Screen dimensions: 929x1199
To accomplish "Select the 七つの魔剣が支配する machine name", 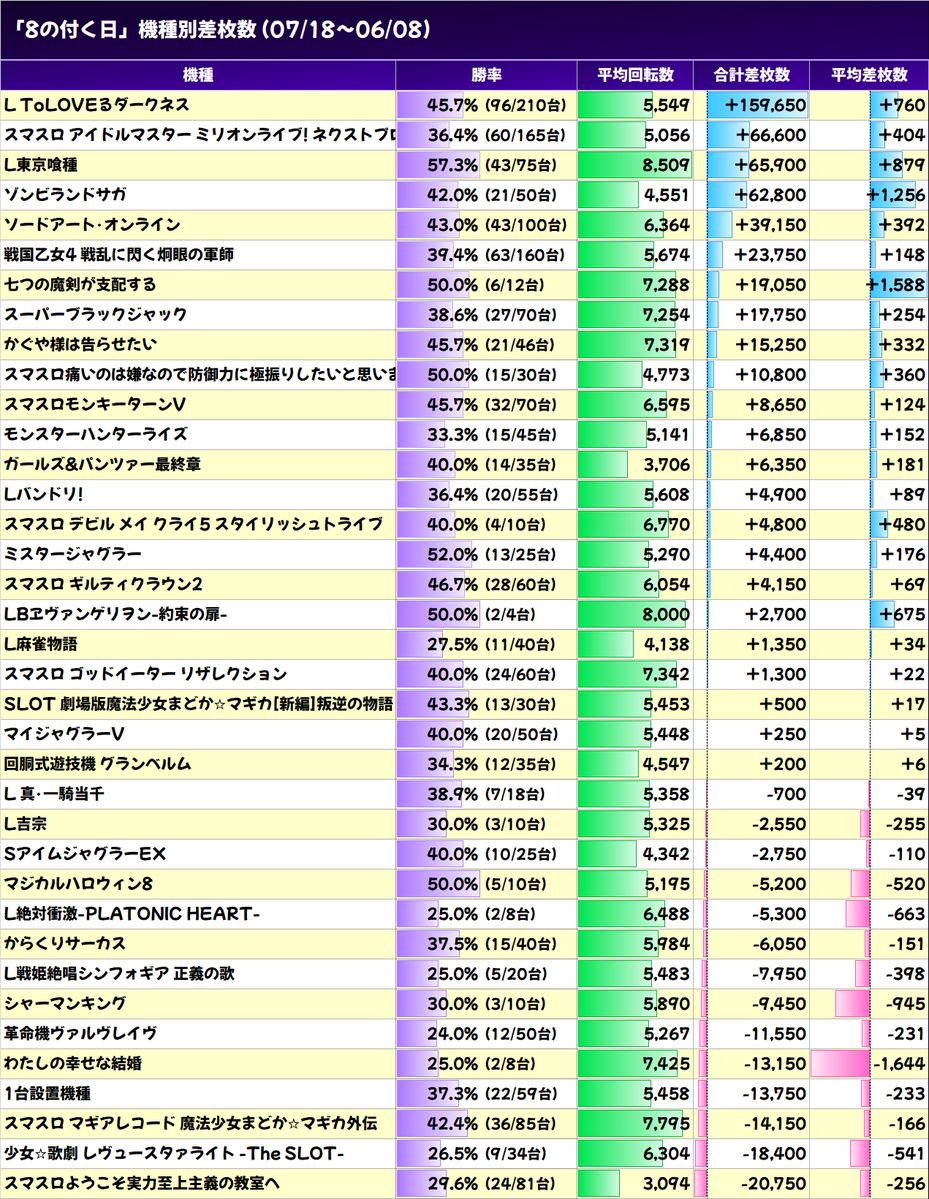I will click(80, 284).
